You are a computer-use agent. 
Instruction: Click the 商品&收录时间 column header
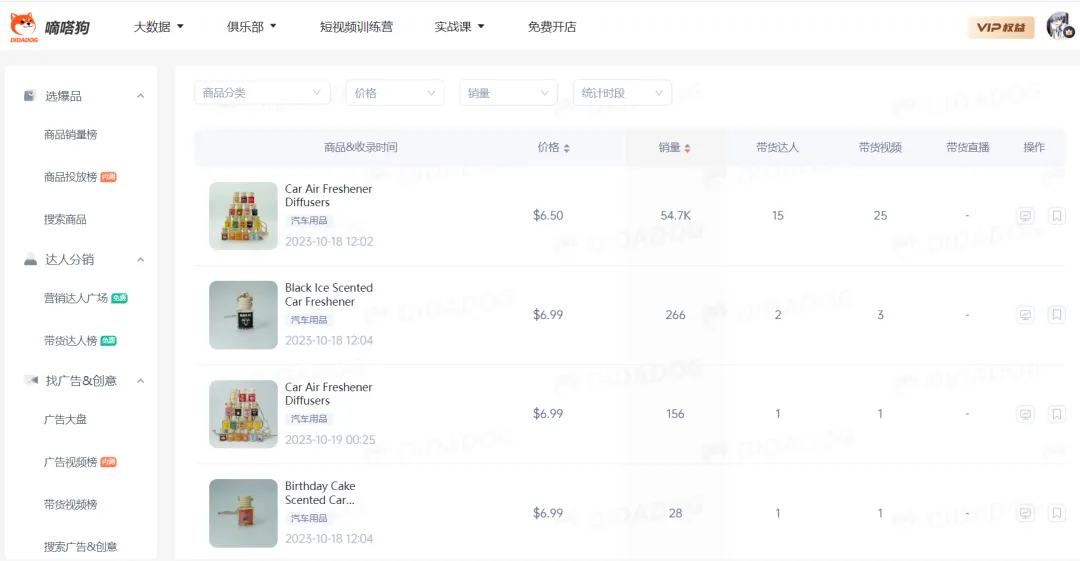(x=360, y=147)
